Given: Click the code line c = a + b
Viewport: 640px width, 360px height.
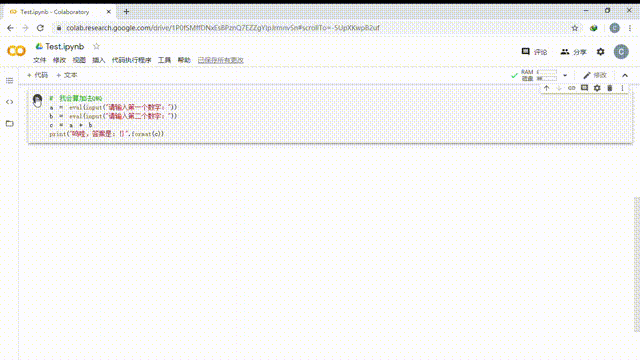Looking at the screenshot, I should click(71, 125).
